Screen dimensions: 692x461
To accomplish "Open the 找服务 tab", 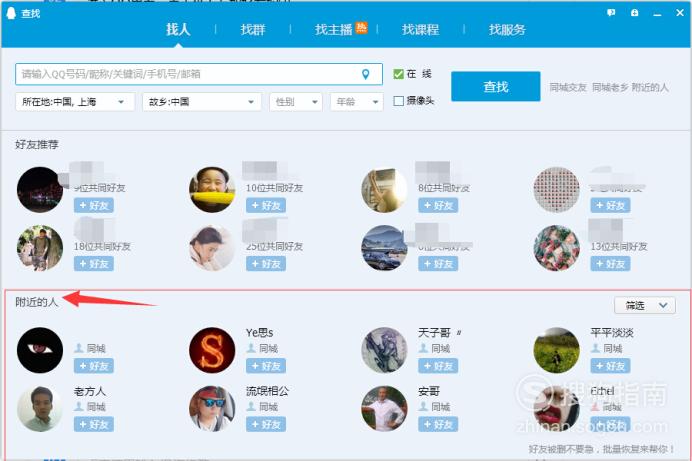I will 507,30.
